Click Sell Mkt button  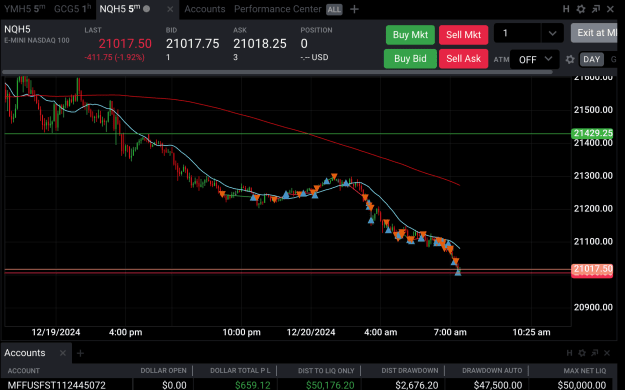463,35
